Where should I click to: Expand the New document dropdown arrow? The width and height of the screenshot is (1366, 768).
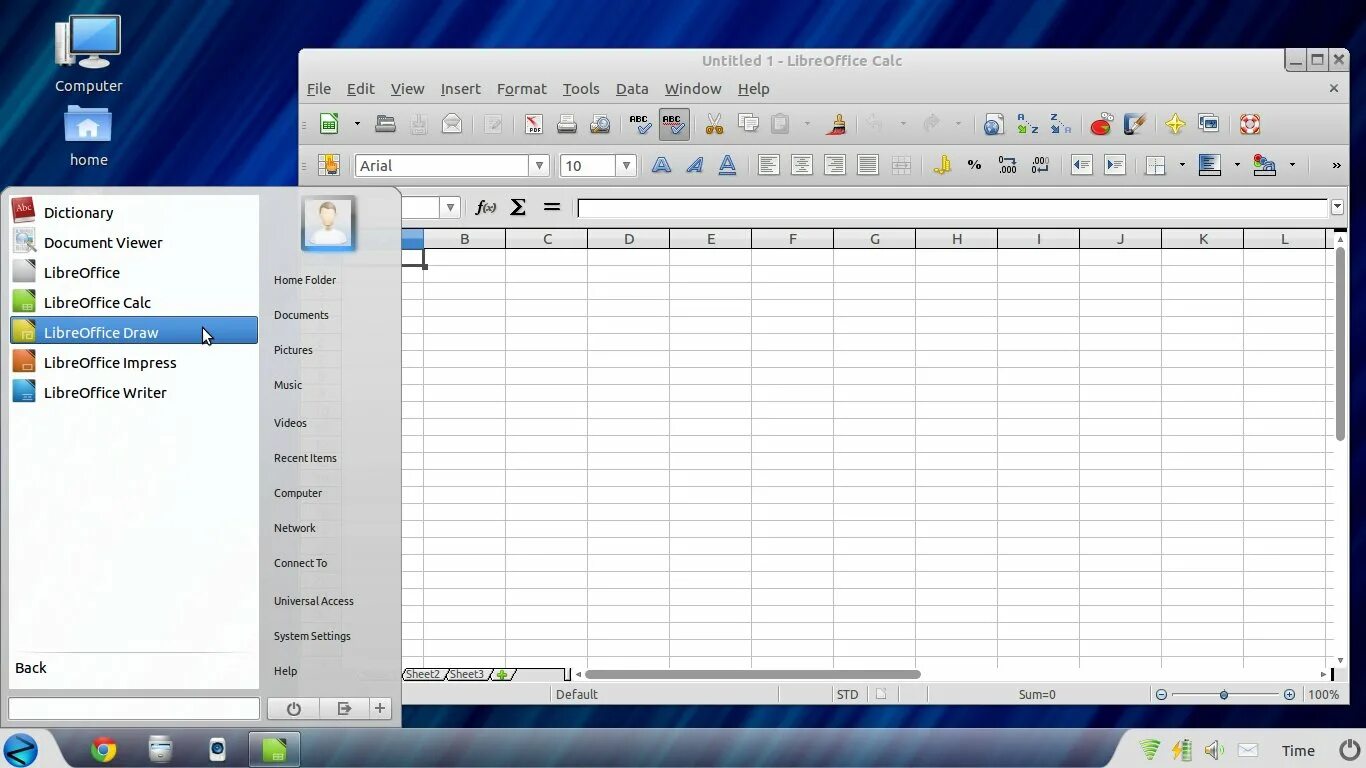point(357,124)
